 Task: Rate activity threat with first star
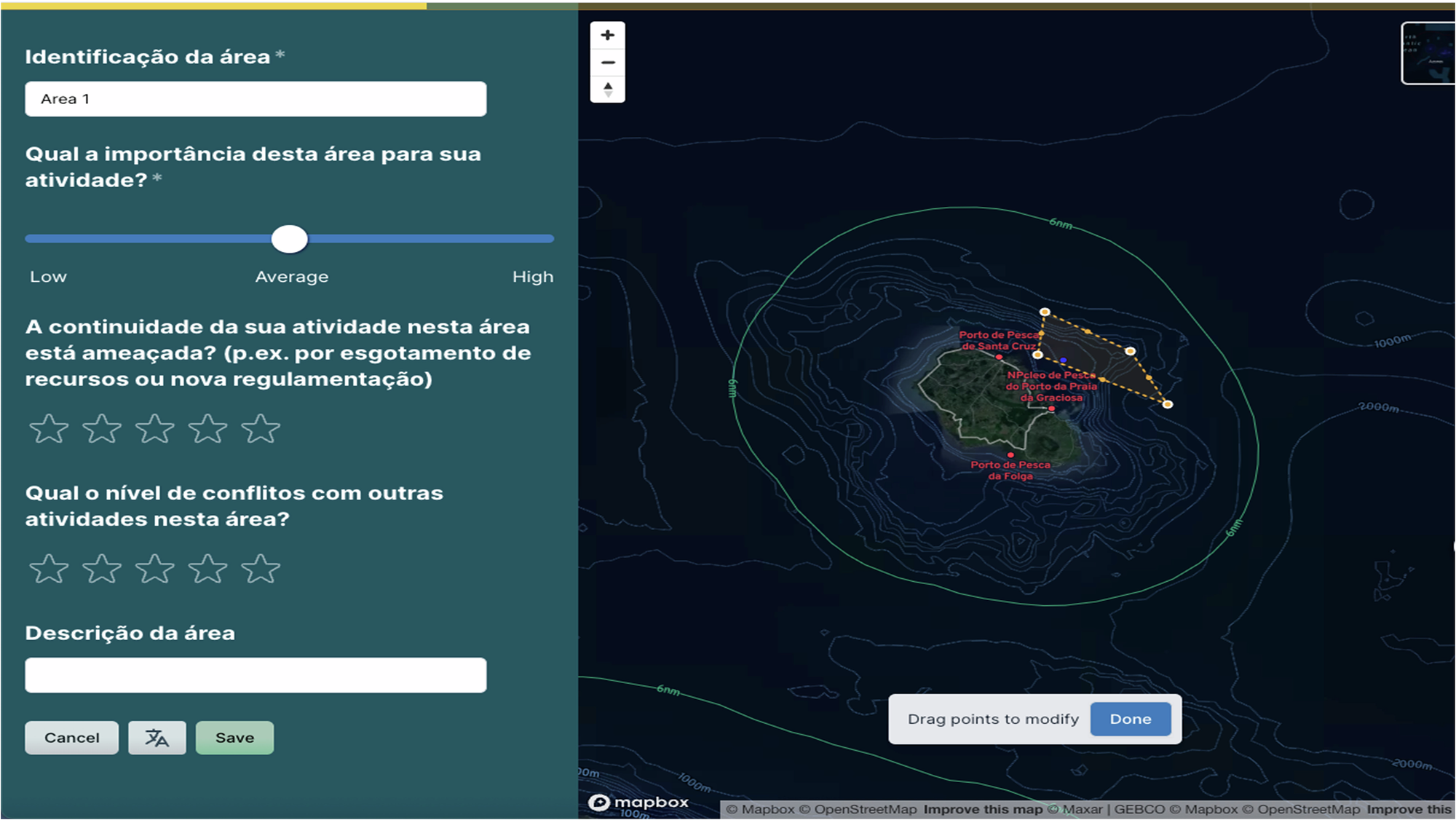[x=49, y=429]
